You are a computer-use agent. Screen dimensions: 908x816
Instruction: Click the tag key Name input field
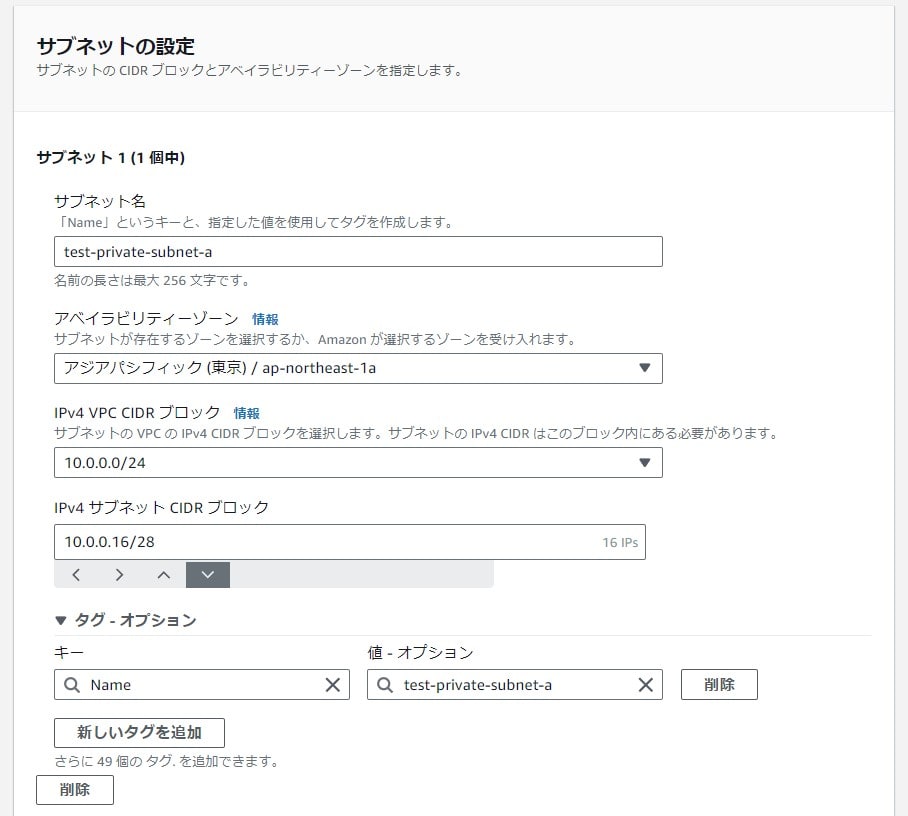(202, 685)
